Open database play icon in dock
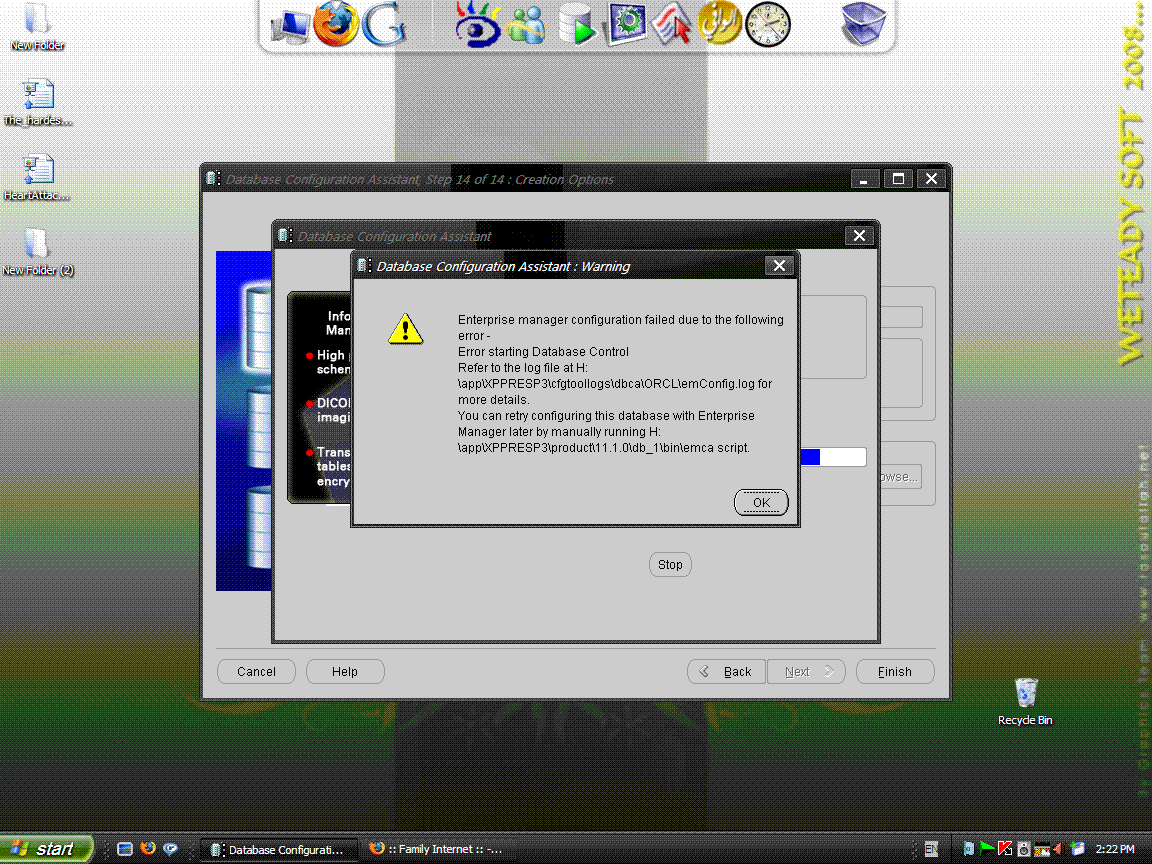1152x864 pixels. [x=577, y=24]
